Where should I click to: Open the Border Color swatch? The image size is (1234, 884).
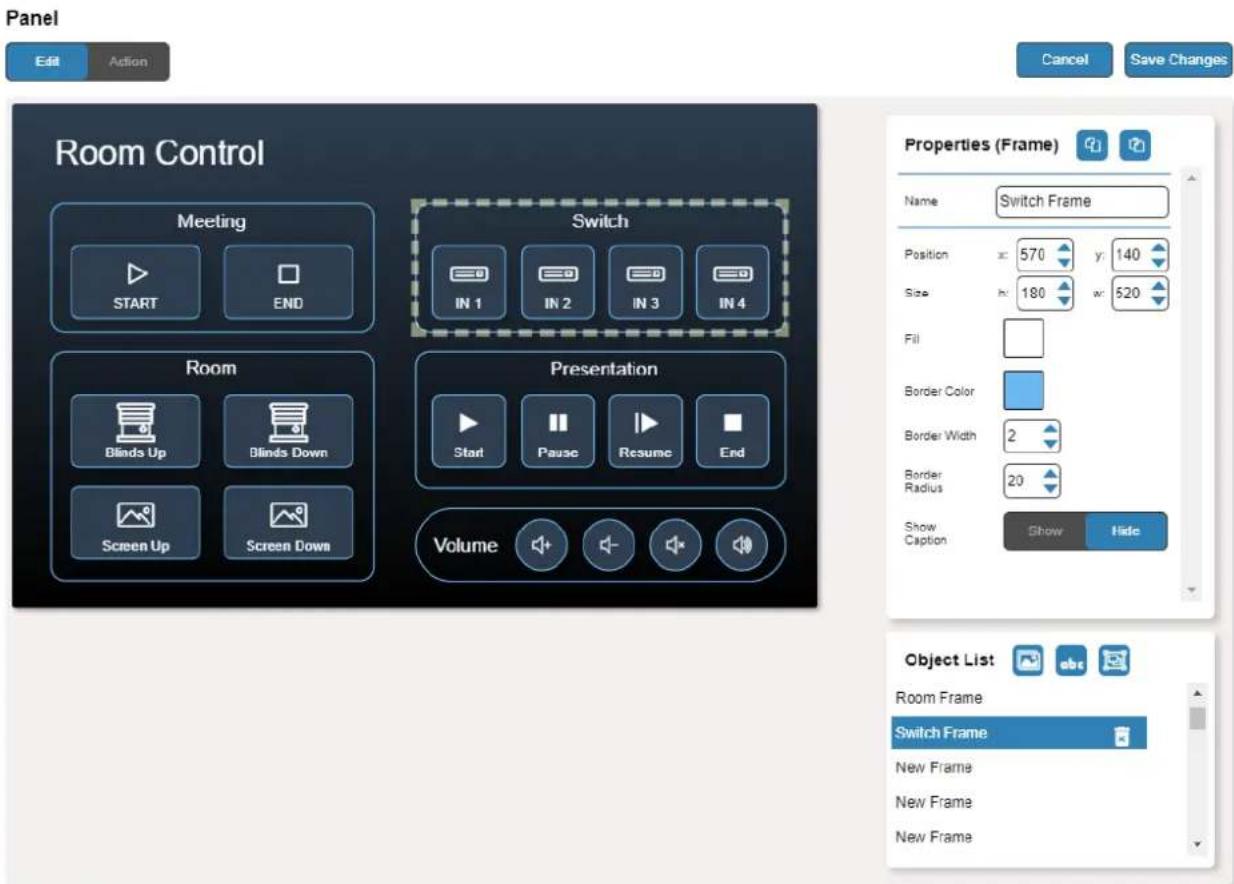[1023, 391]
